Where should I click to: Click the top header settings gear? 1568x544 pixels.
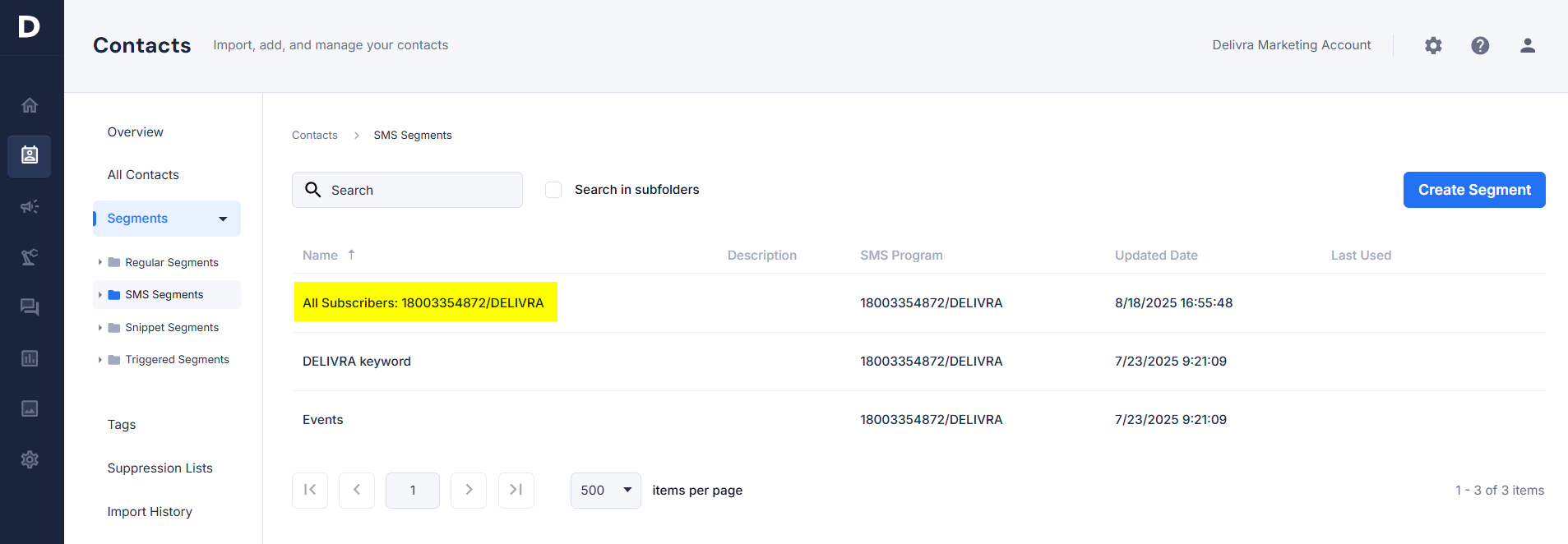1433,46
